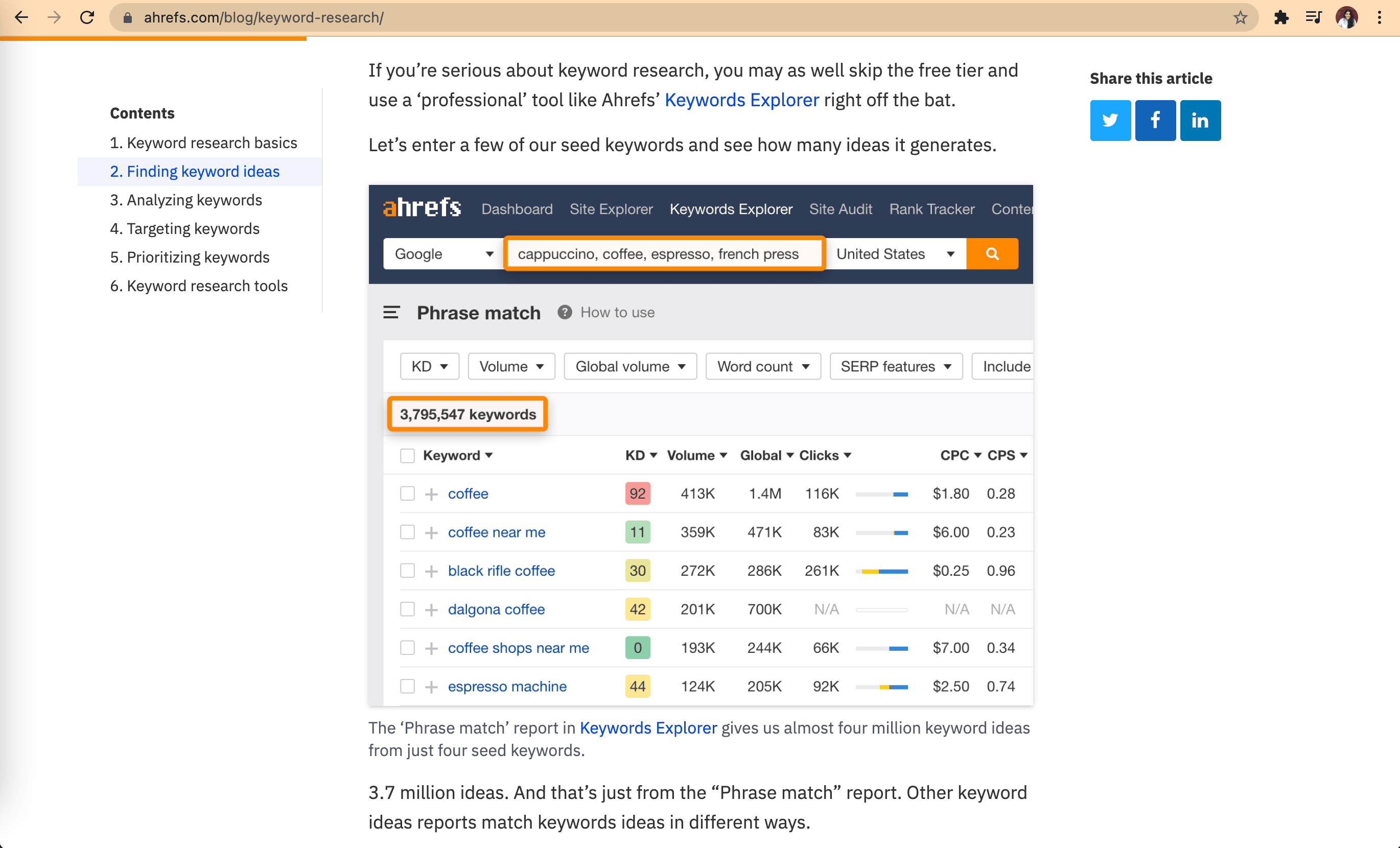
Task: Sort by the Keyword column header
Action: (457, 456)
